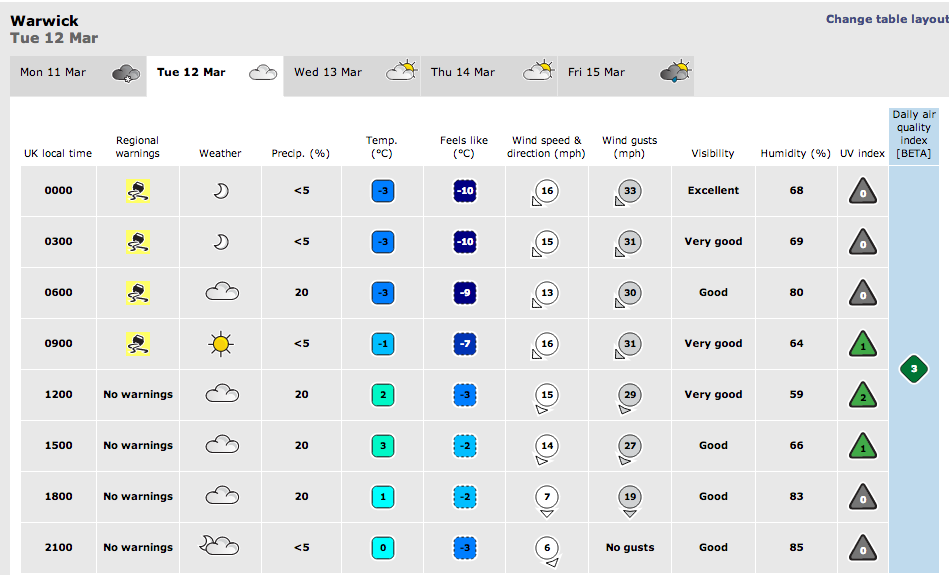Image resolution: width=949 pixels, height=575 pixels.
Task: Click the 1800 time row label
Action: [x=59, y=496]
